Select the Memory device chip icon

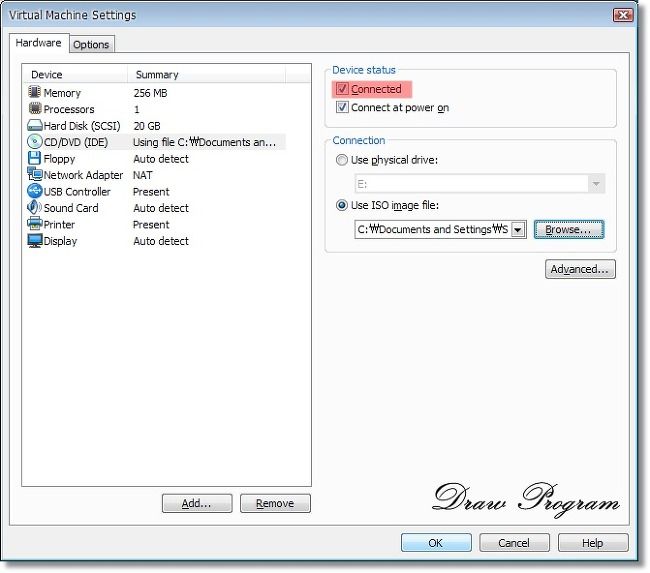click(x=34, y=92)
